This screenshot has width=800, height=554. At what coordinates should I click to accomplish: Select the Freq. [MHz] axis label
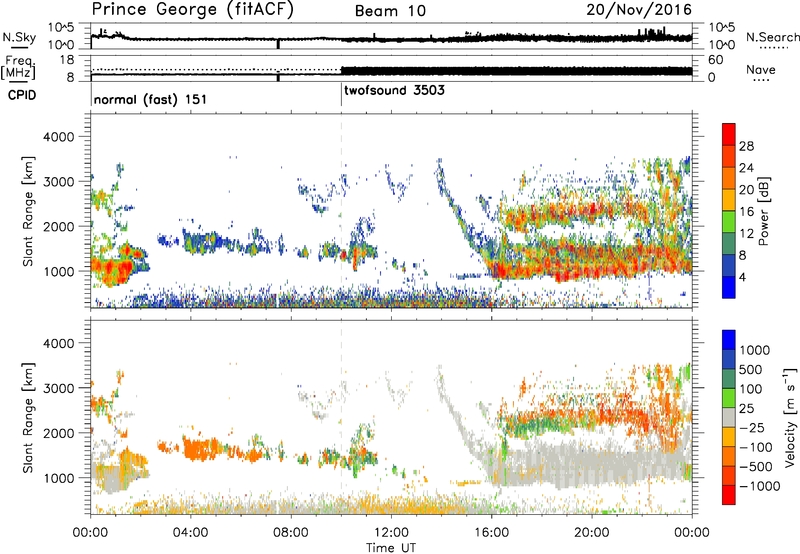18,68
